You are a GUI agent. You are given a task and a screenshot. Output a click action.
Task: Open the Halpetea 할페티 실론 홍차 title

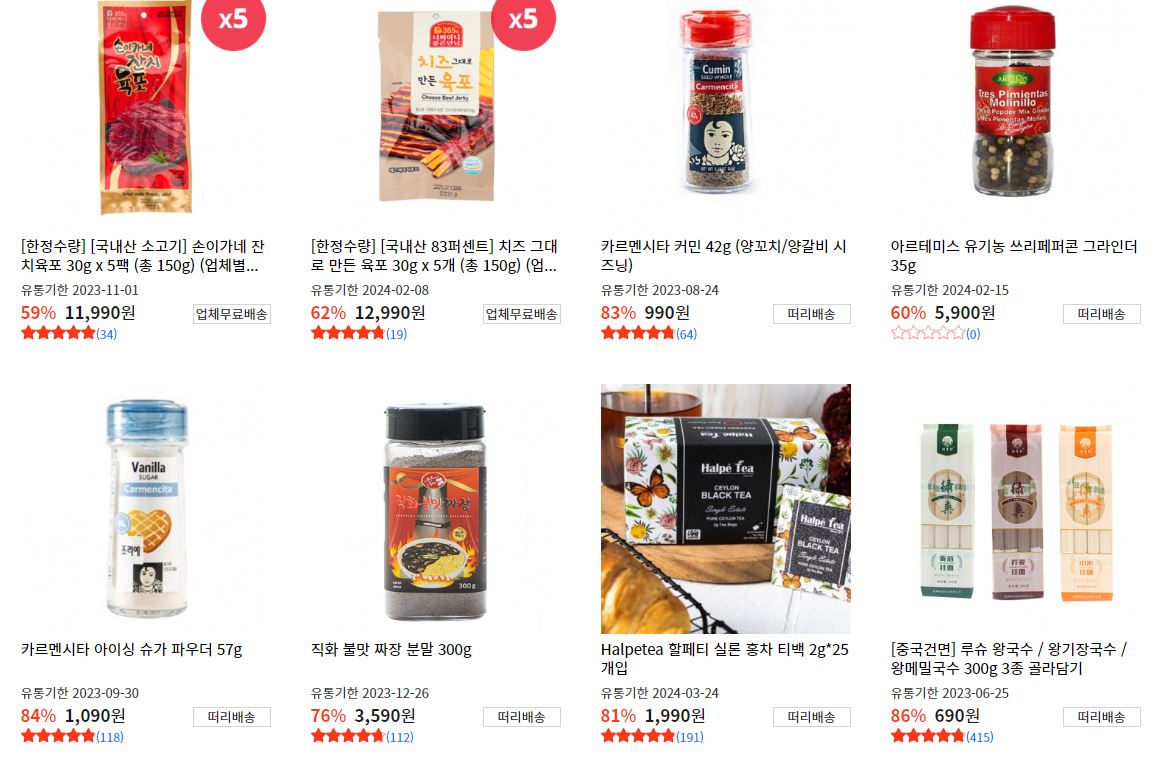coord(725,659)
